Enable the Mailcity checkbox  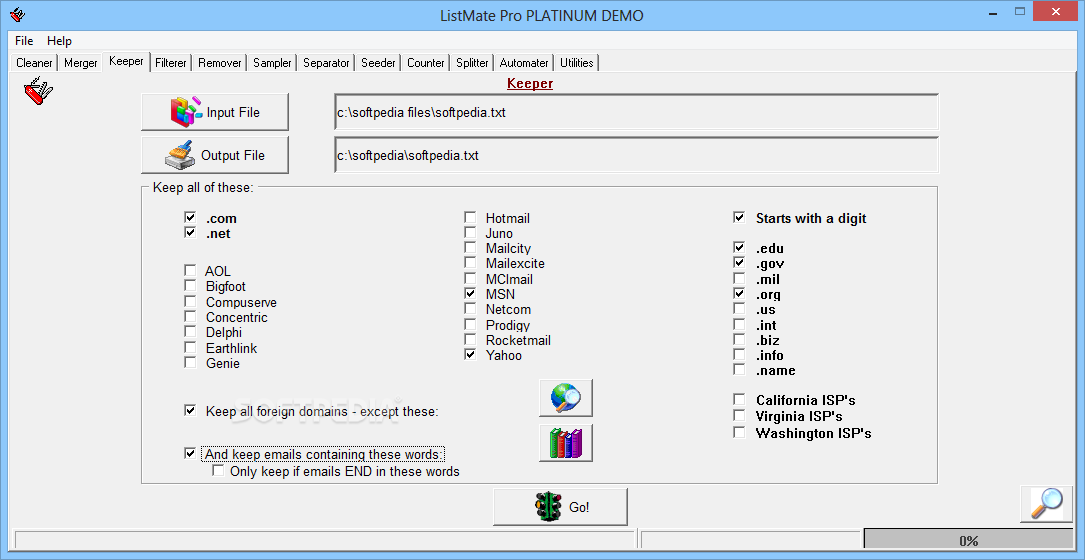(471, 248)
